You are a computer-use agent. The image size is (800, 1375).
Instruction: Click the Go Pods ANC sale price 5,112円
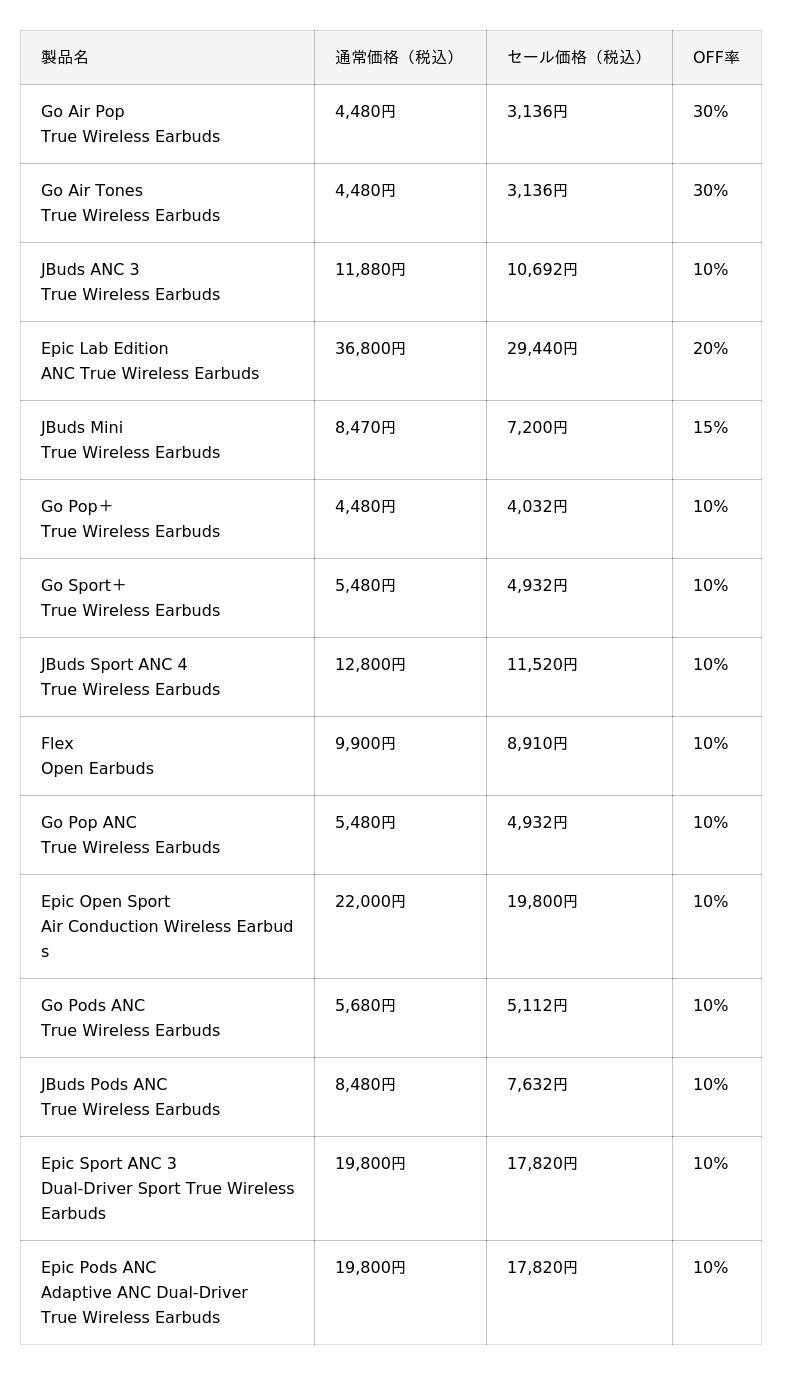pos(537,1006)
